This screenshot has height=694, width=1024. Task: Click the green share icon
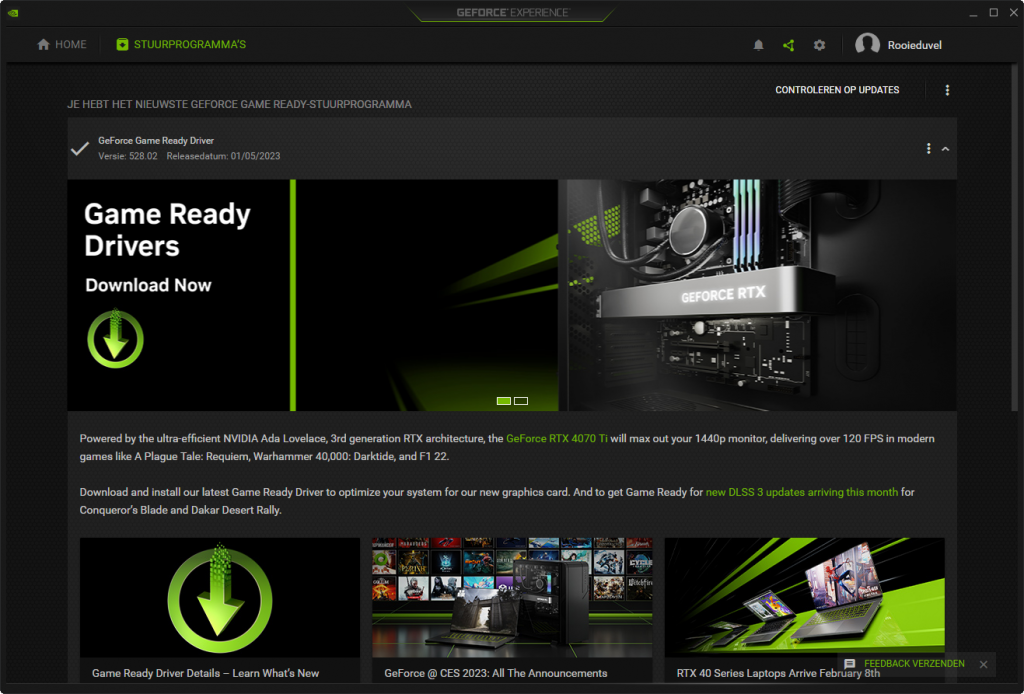click(x=788, y=45)
